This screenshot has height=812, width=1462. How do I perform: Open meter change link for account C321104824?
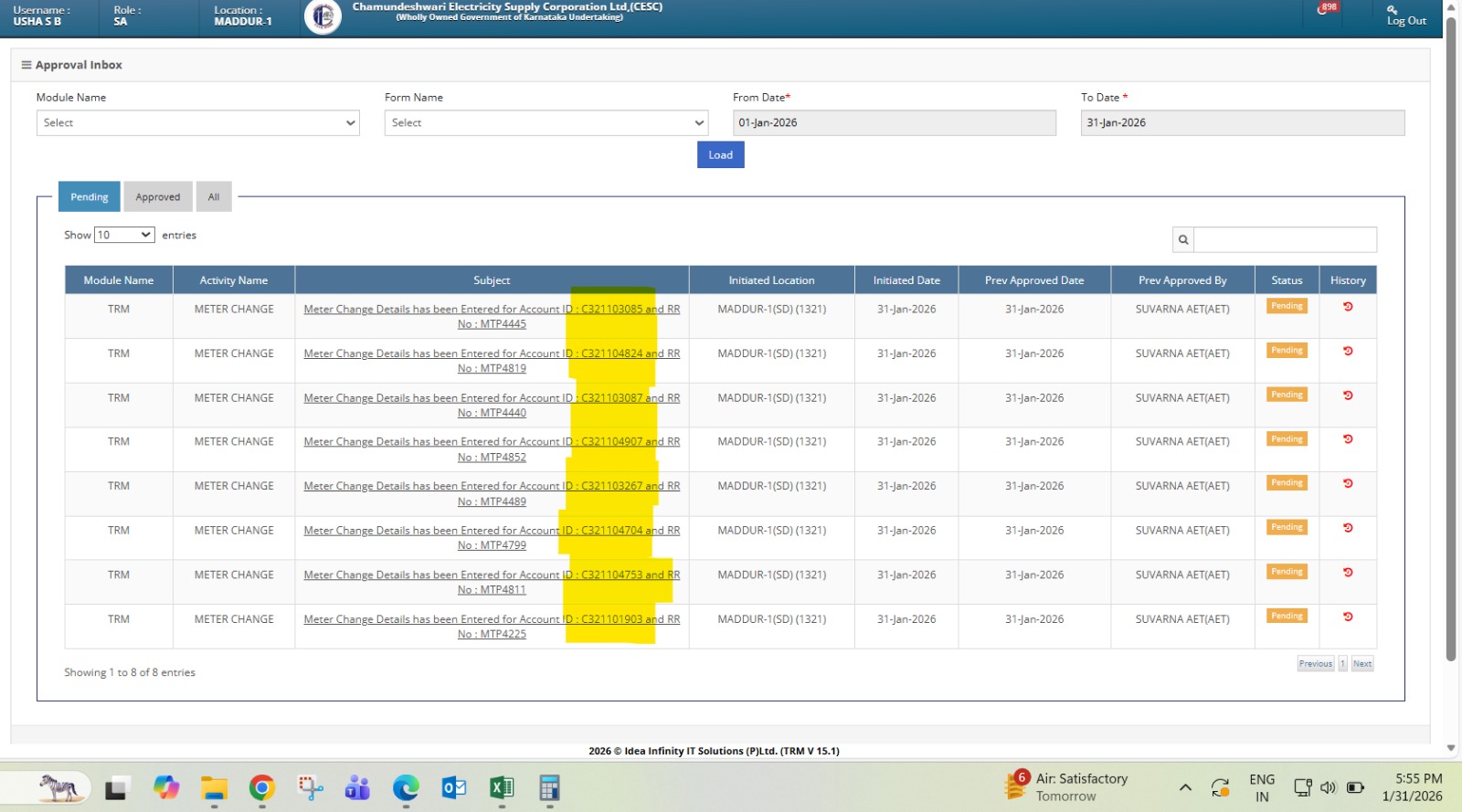(x=492, y=354)
